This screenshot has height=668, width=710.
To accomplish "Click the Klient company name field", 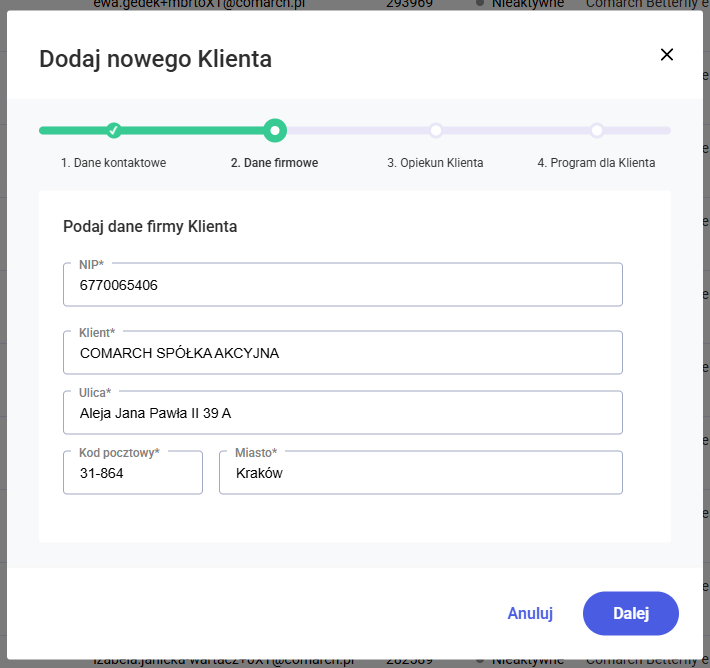I will (x=342, y=353).
